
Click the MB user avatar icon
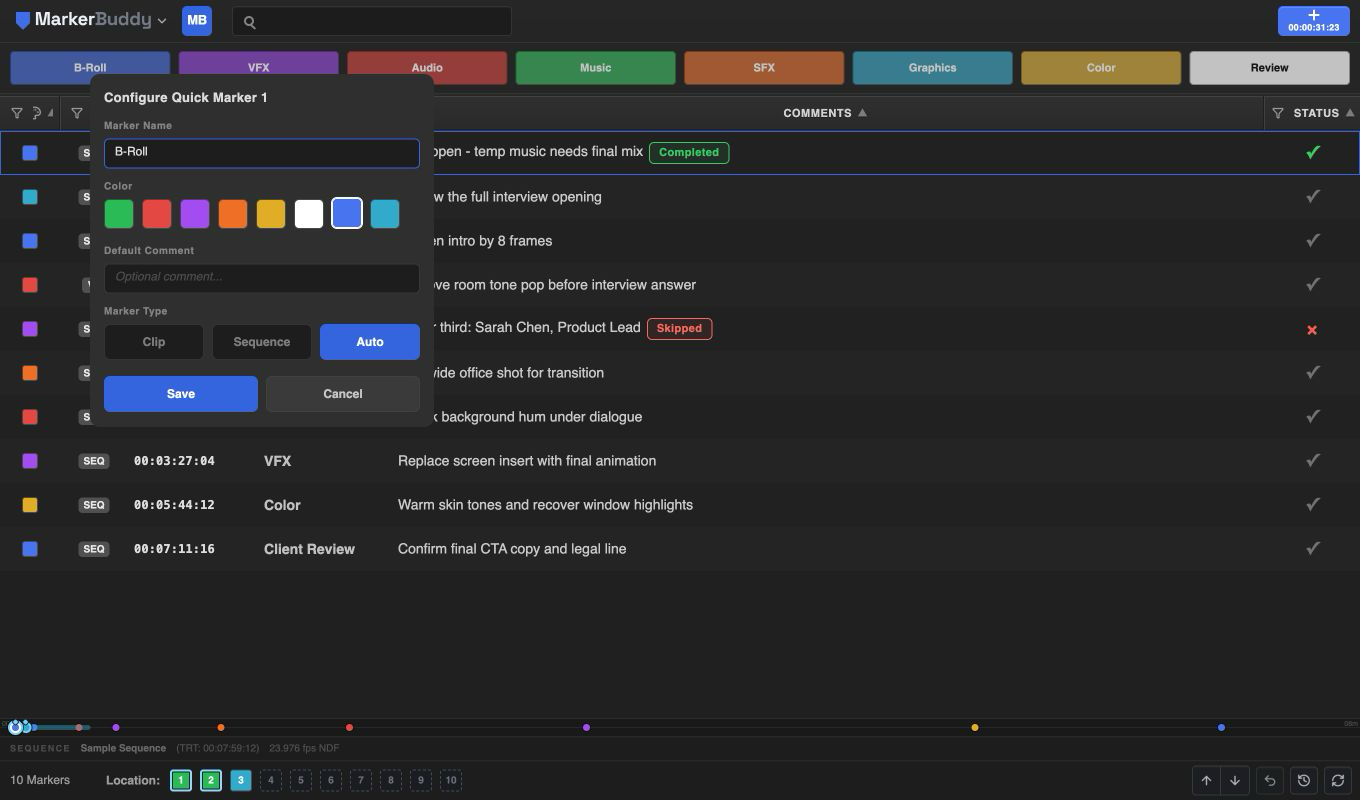pos(197,21)
